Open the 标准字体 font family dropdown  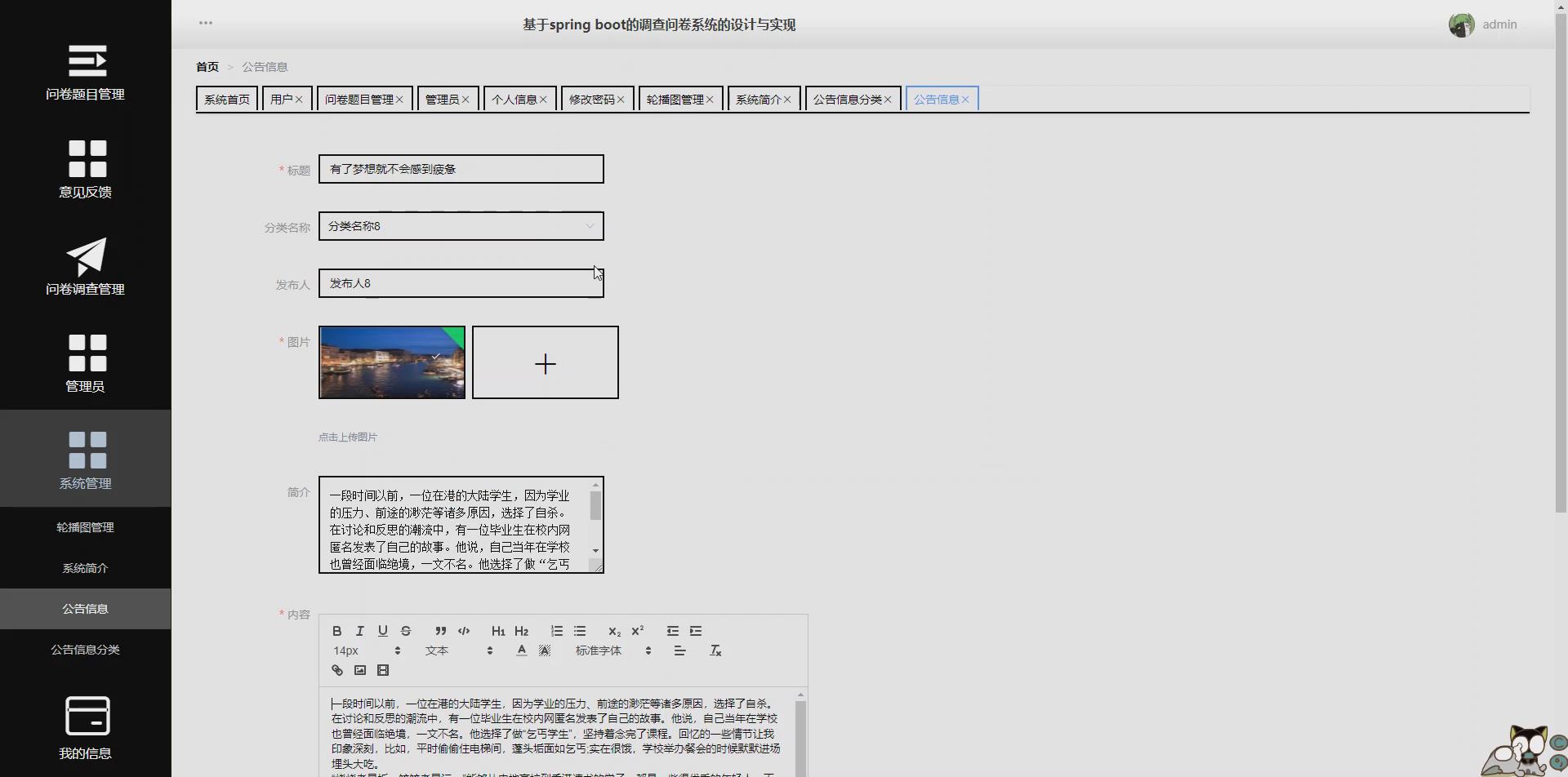coord(608,650)
